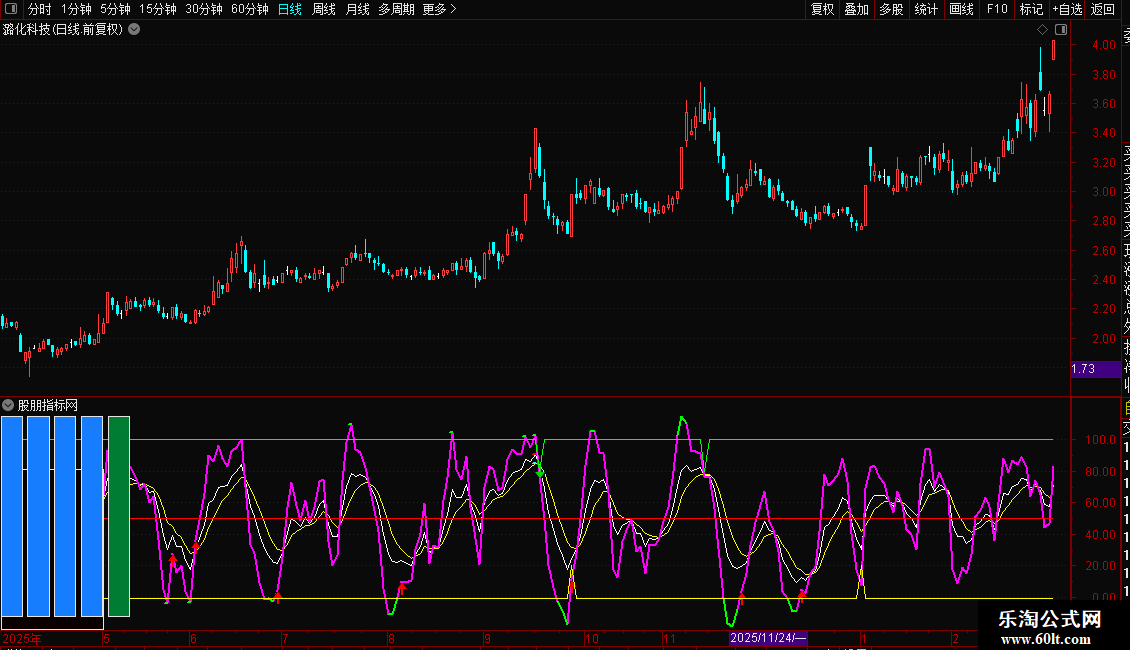Select the 分时 intraday tab
Image resolution: width=1130 pixels, height=650 pixels.
click(39, 9)
